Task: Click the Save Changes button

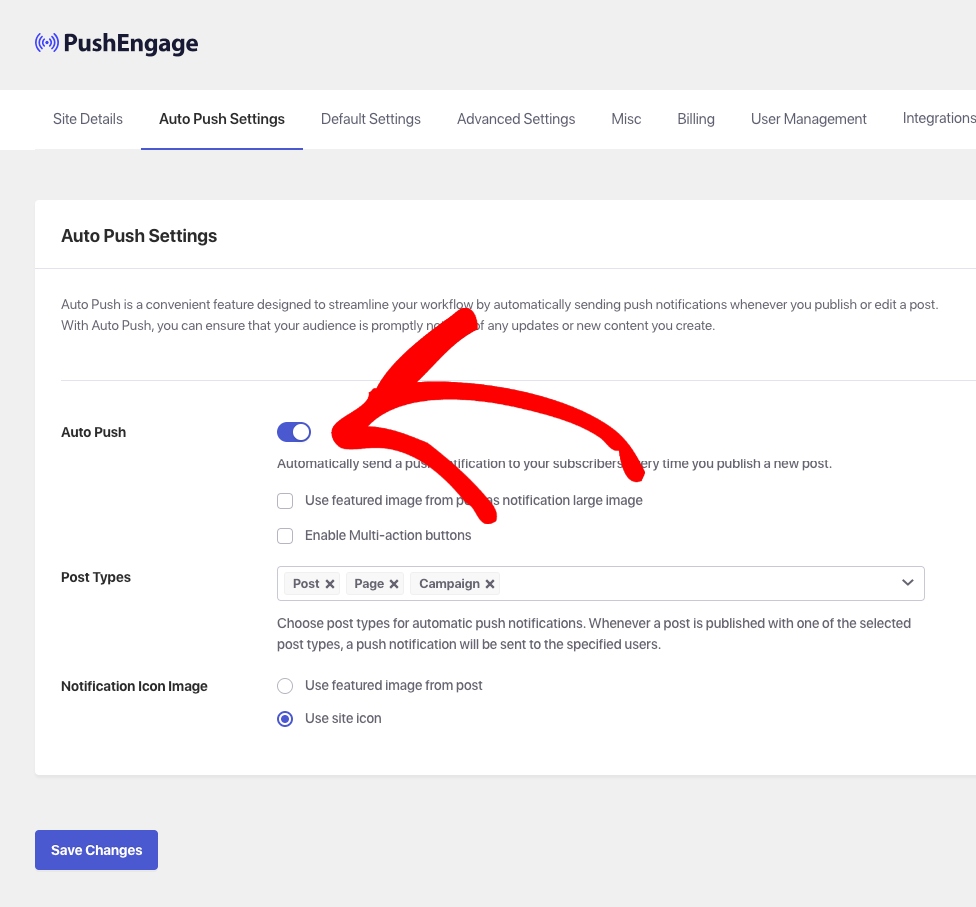Action: tap(96, 850)
